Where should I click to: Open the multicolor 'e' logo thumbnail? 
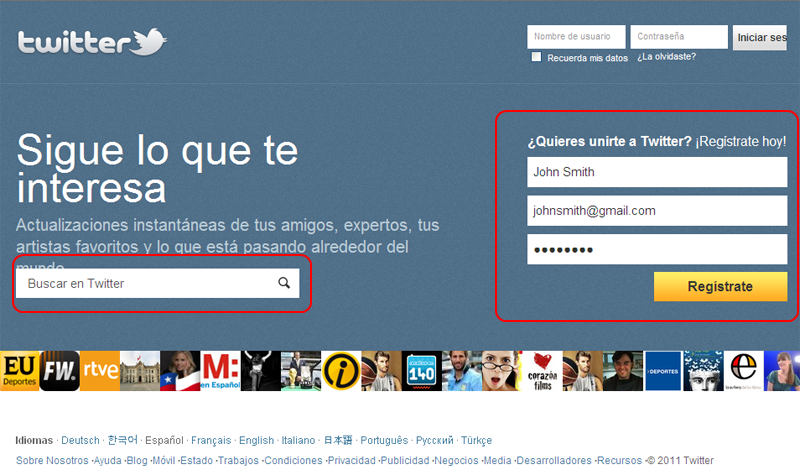point(743,371)
